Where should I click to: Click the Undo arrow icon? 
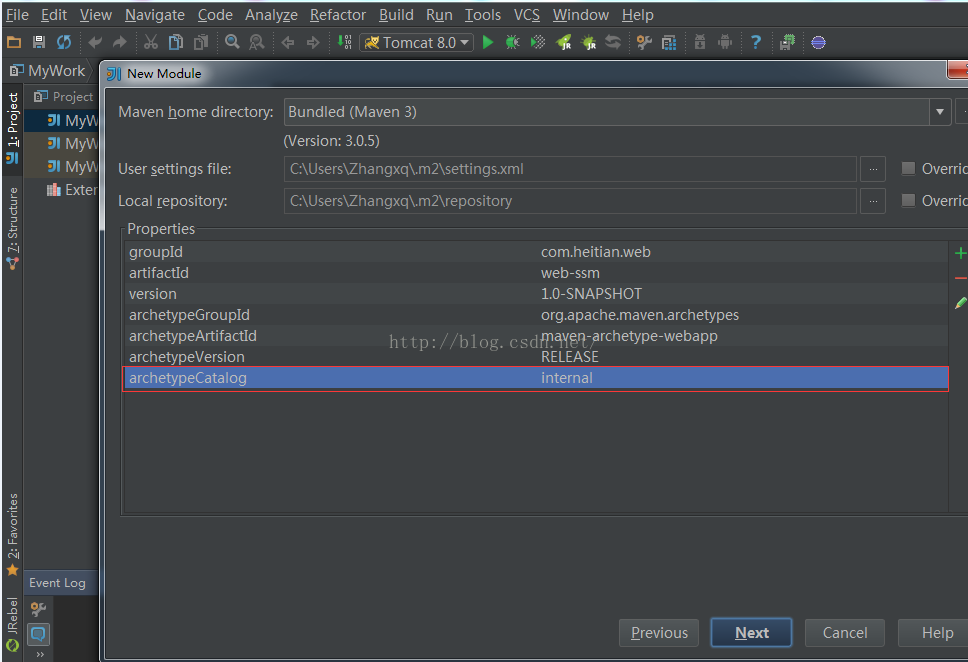click(95, 42)
